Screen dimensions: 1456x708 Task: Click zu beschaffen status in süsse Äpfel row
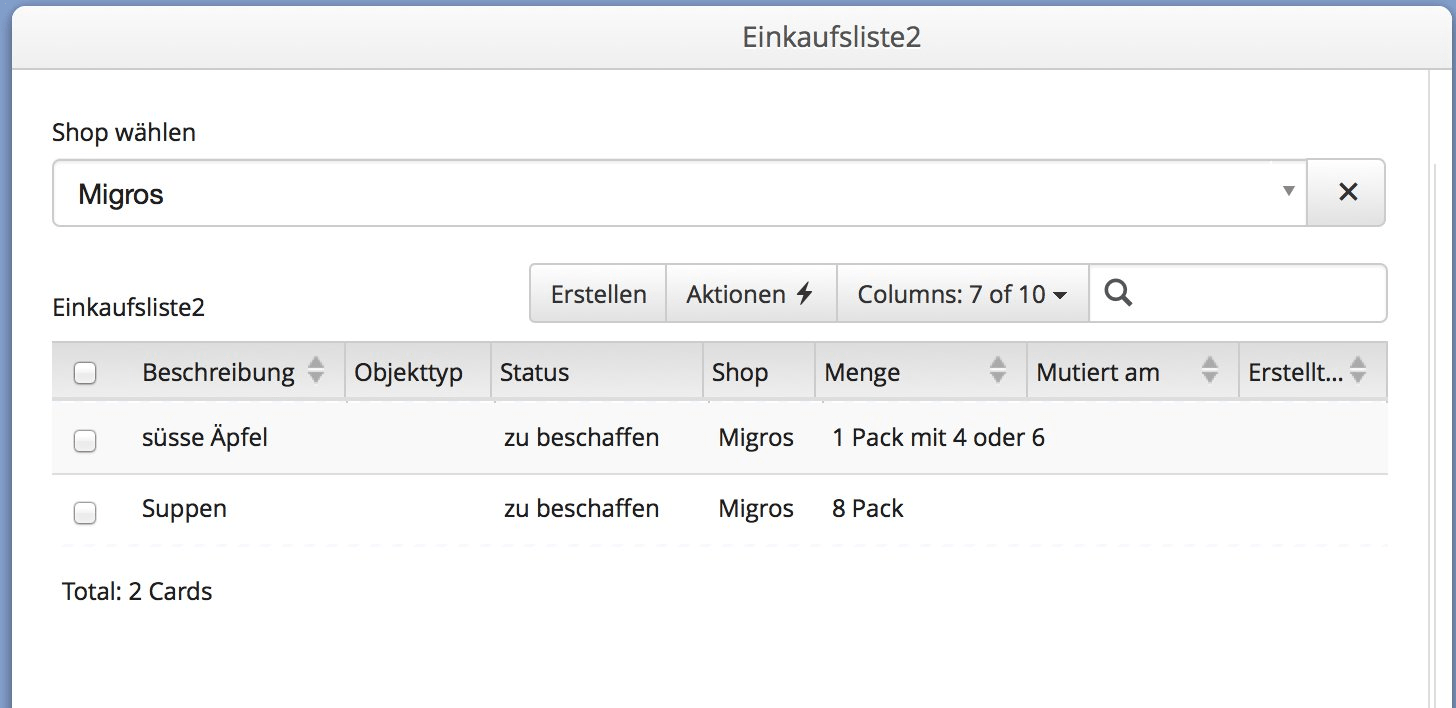click(x=581, y=437)
